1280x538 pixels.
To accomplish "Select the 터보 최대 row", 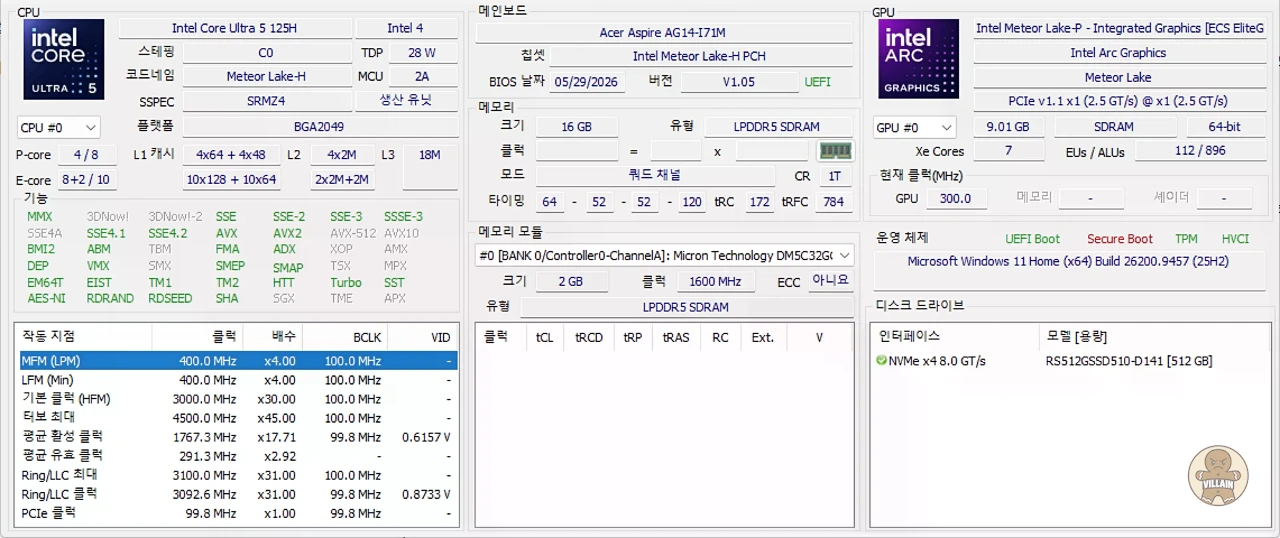I will coord(236,418).
